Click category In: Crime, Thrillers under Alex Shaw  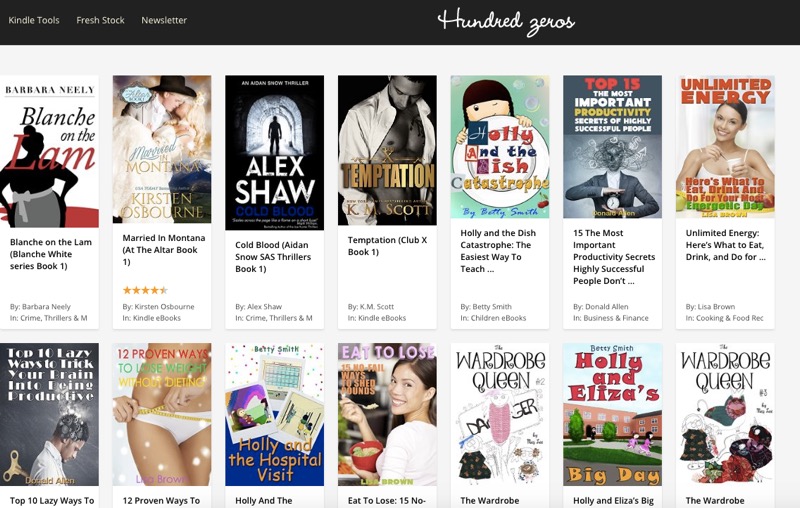[x=273, y=318]
